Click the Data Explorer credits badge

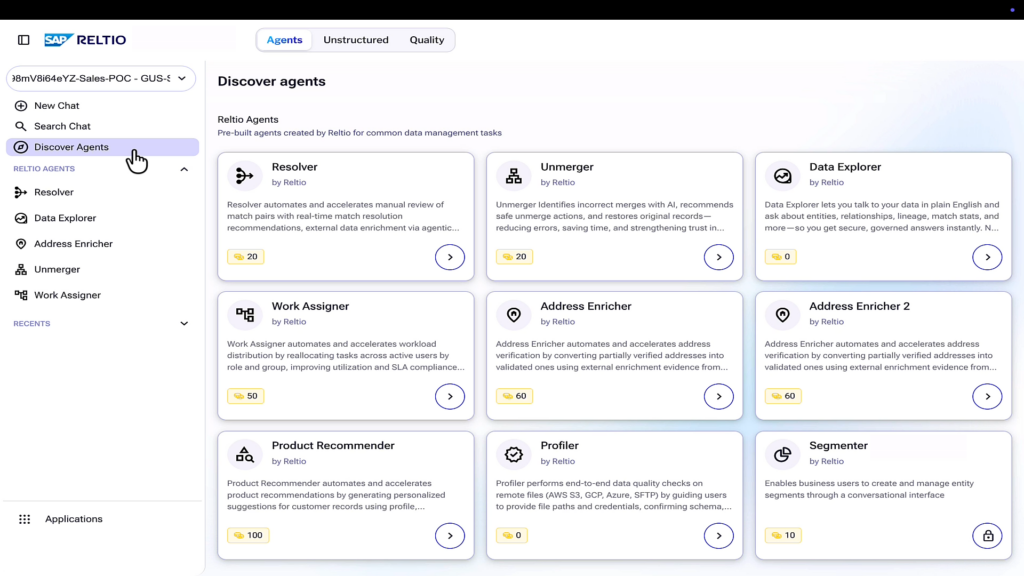781,257
